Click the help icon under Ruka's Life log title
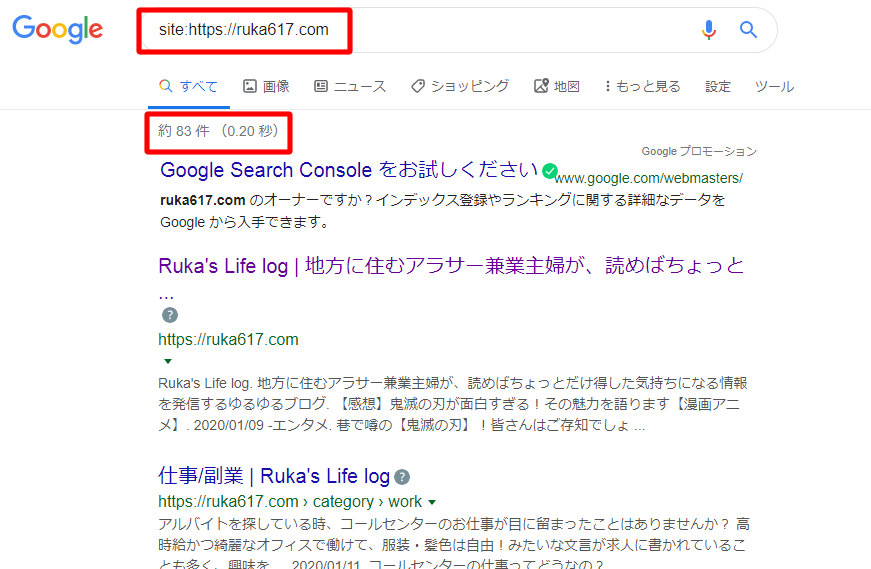Viewport: 871px width, 569px height. [170, 315]
